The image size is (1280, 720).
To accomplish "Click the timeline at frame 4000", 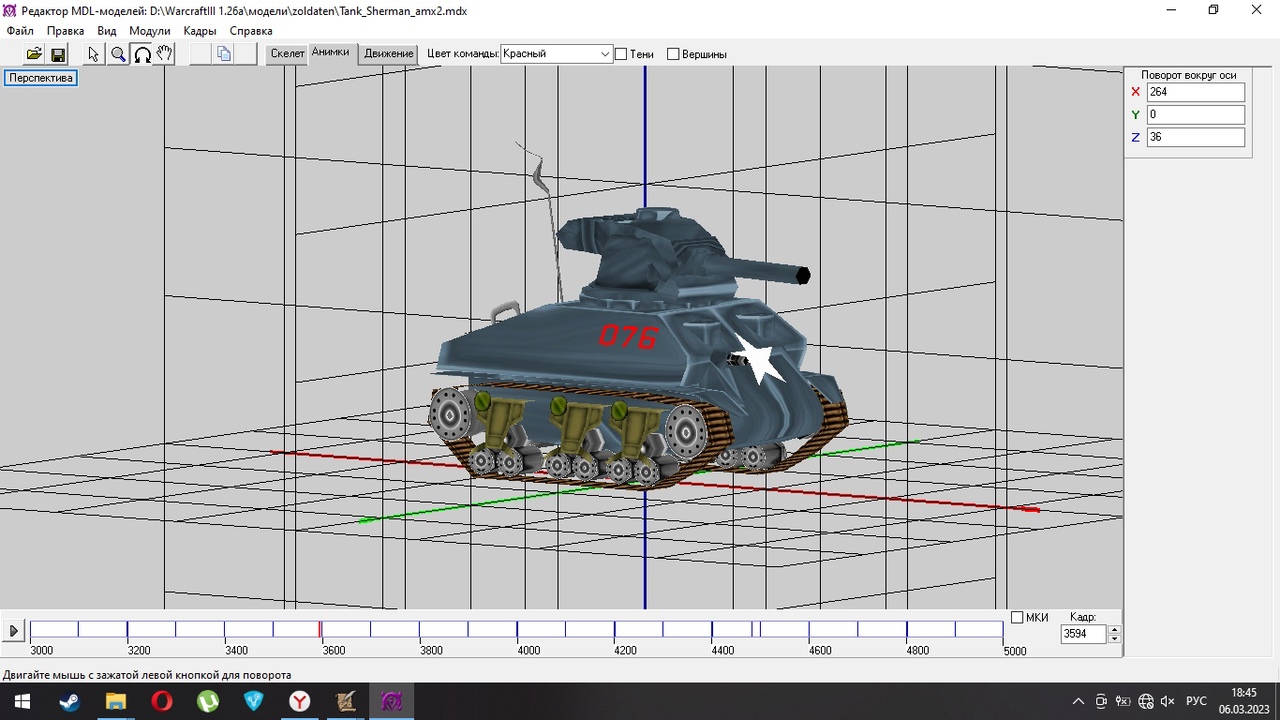I will pos(517,629).
